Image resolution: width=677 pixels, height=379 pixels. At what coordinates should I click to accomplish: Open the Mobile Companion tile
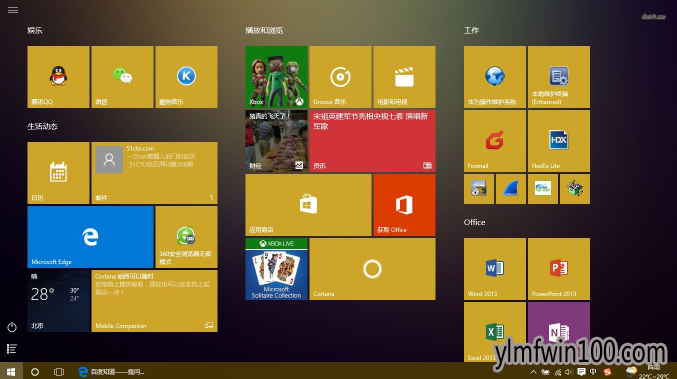click(154, 300)
